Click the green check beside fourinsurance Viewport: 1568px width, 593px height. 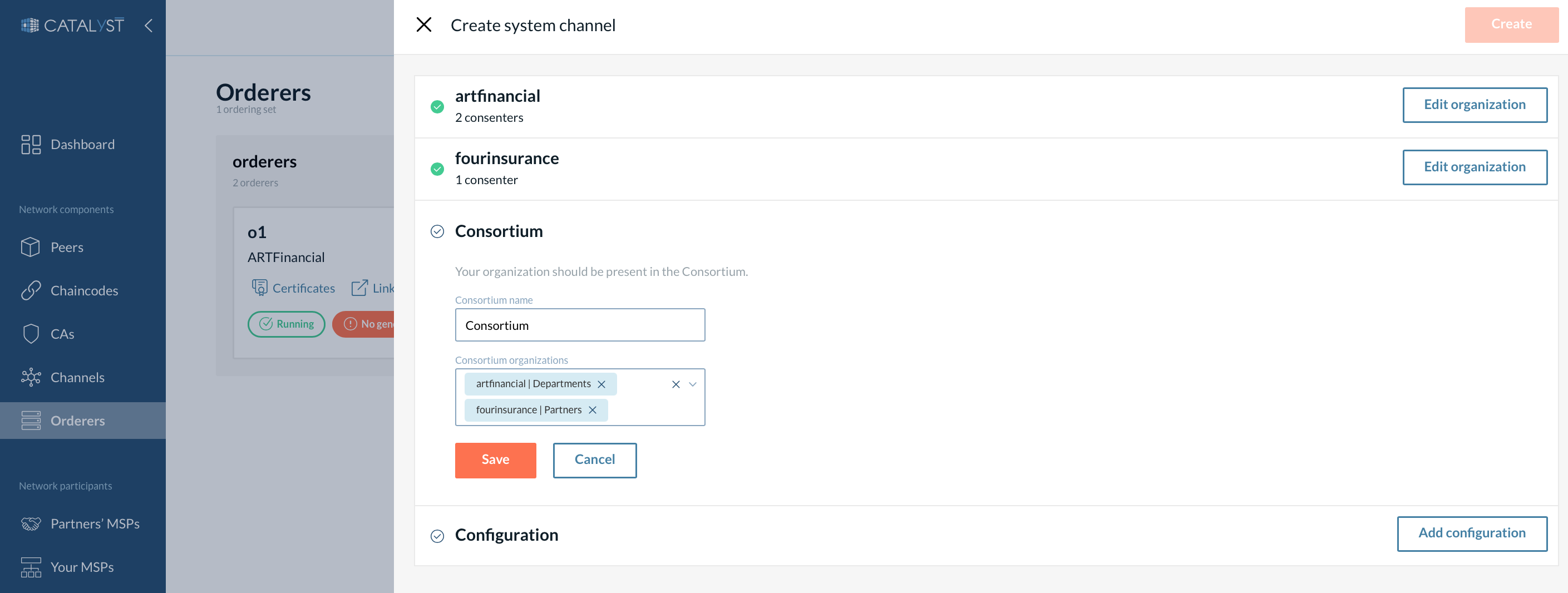[437, 169]
